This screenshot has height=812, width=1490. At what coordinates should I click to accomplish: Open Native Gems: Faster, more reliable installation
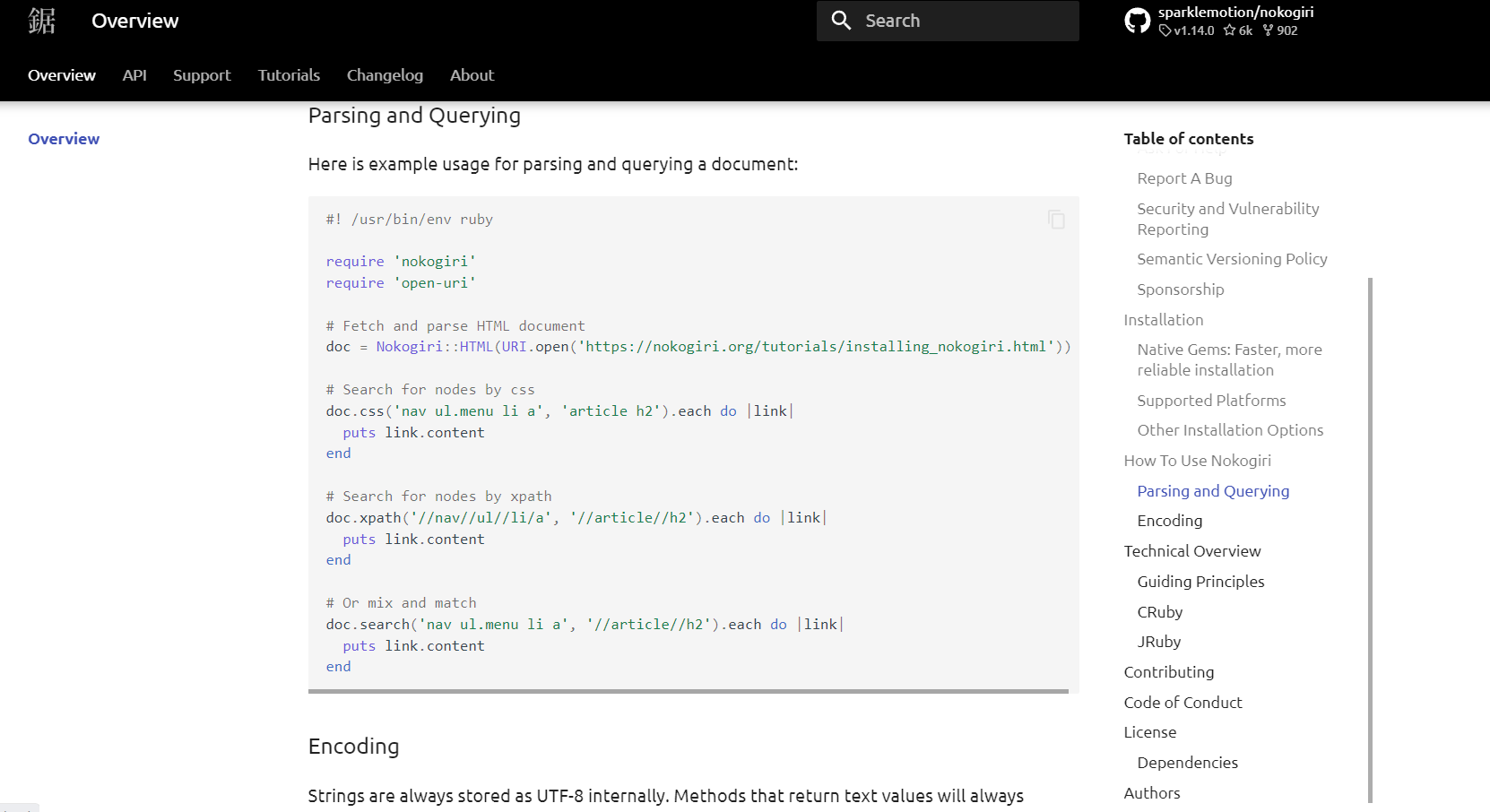(1229, 359)
